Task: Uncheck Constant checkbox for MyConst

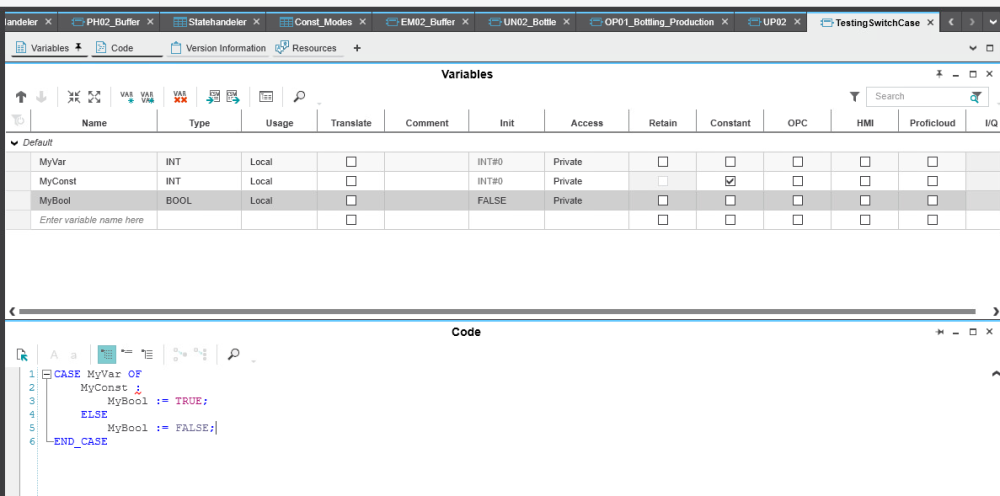Action: point(730,181)
